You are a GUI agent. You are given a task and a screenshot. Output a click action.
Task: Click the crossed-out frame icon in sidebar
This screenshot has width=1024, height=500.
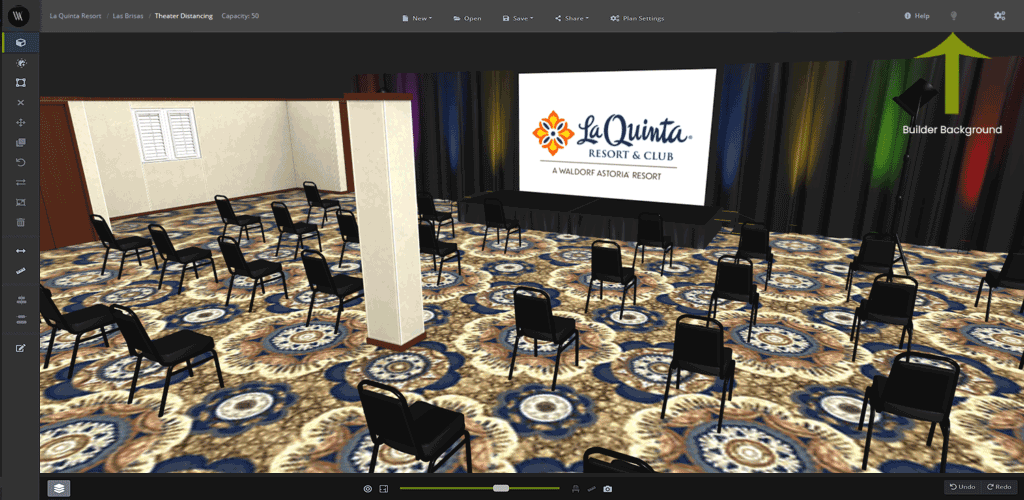tap(21, 202)
